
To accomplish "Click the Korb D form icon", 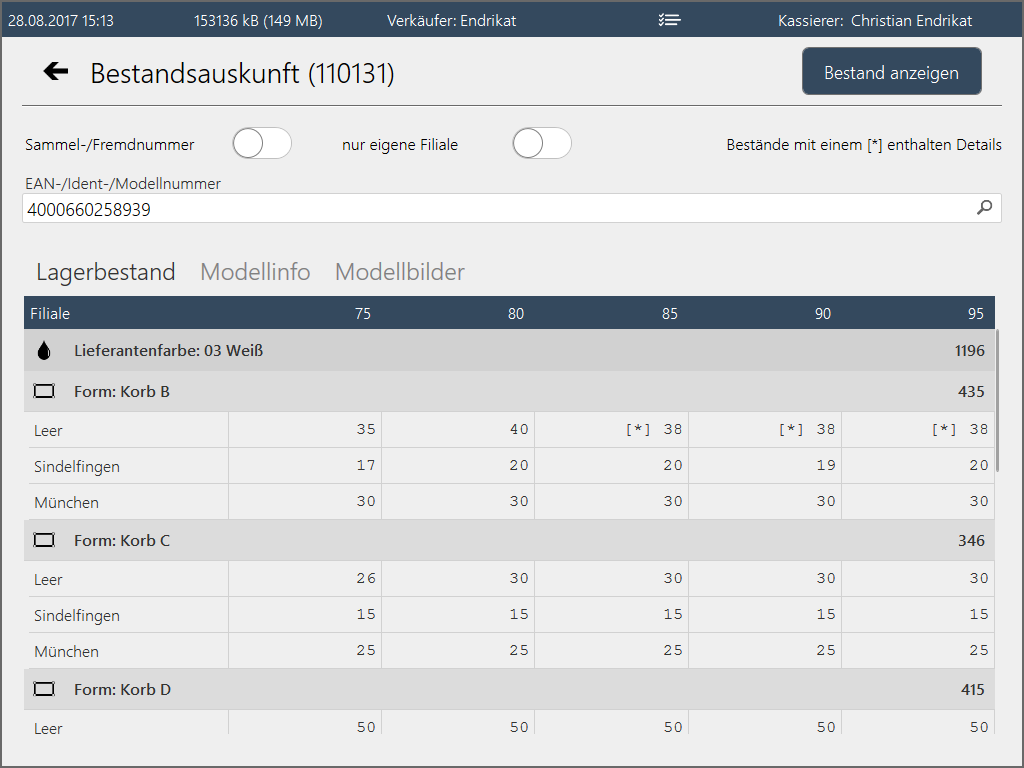I will pyautogui.click(x=44, y=690).
